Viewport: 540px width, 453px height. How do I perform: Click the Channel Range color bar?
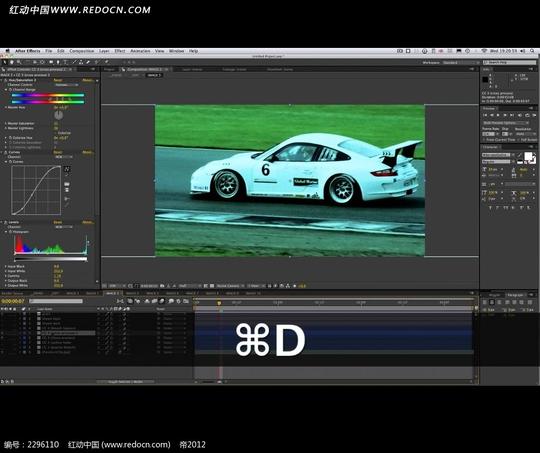pos(48,99)
